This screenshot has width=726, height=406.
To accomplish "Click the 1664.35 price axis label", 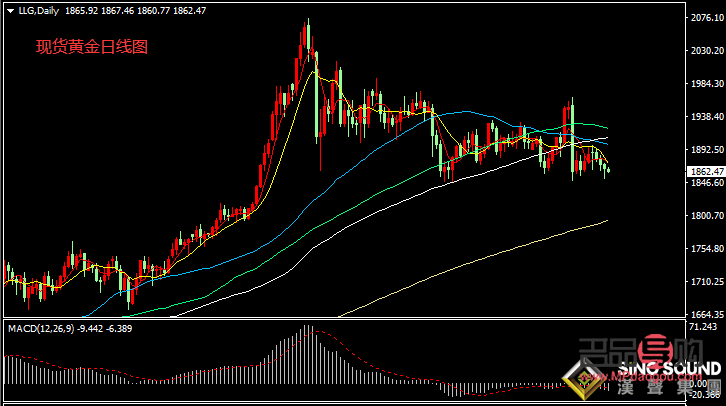I will point(707,314).
